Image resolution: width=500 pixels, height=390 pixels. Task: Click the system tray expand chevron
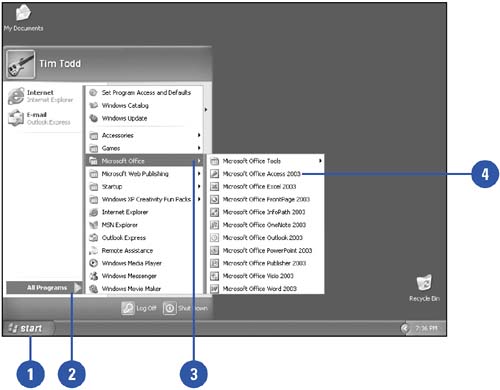click(405, 329)
